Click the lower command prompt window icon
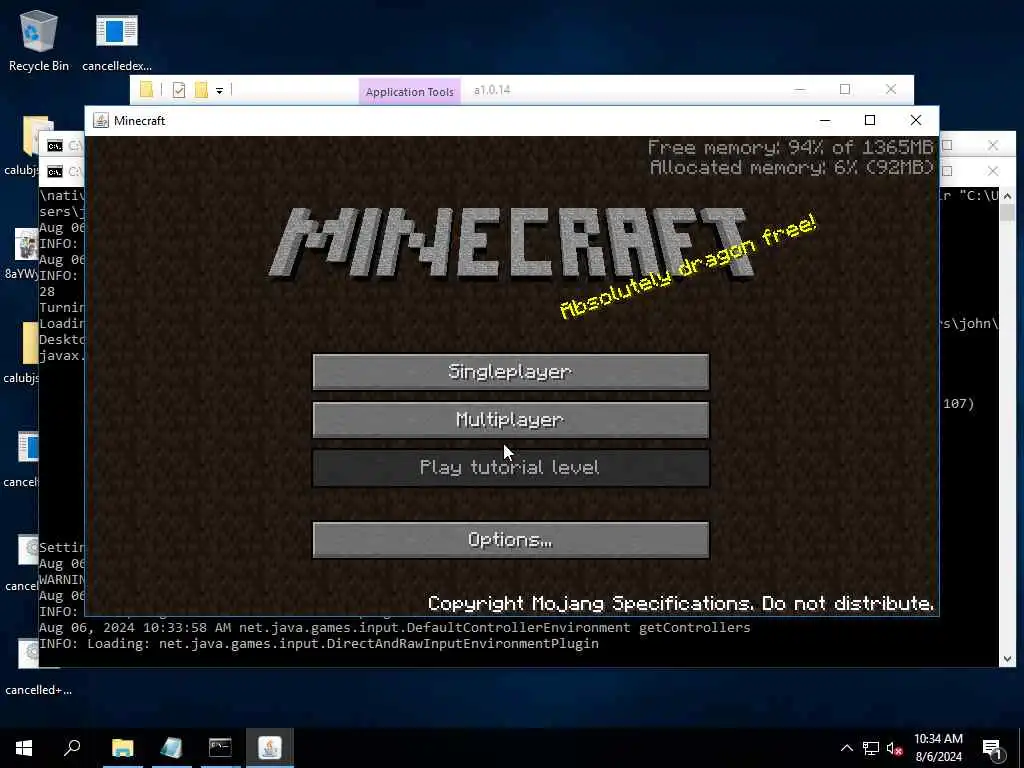The image size is (1024, 768). (55, 171)
